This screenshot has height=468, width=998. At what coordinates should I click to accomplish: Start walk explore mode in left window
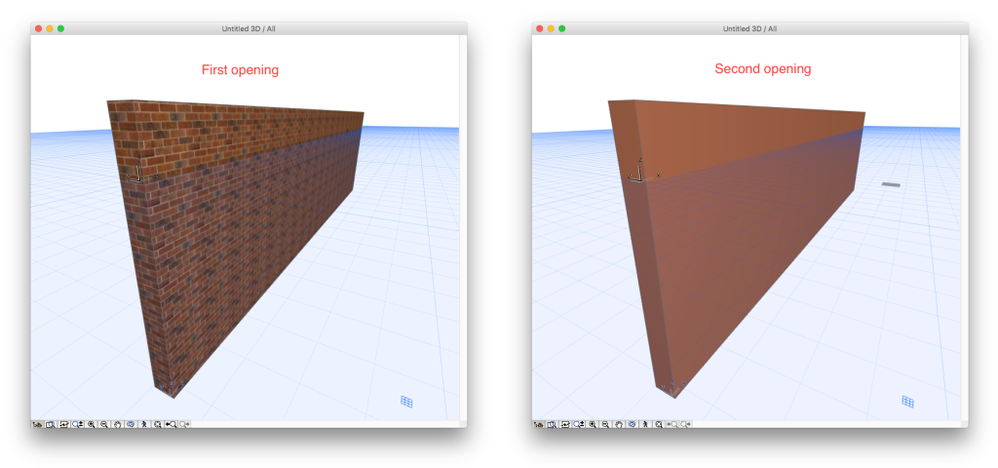144,424
